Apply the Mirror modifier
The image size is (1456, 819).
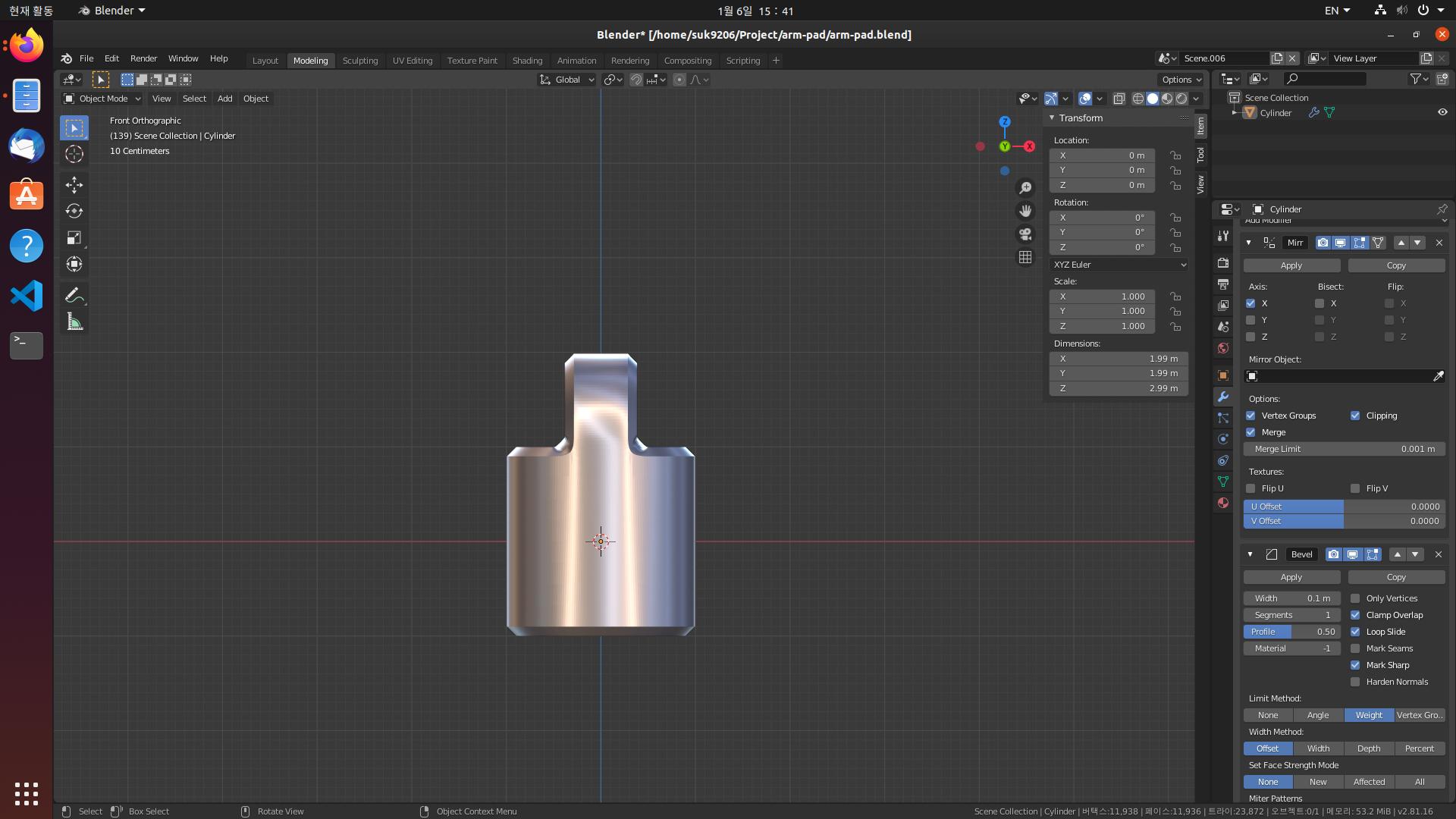[x=1291, y=265]
